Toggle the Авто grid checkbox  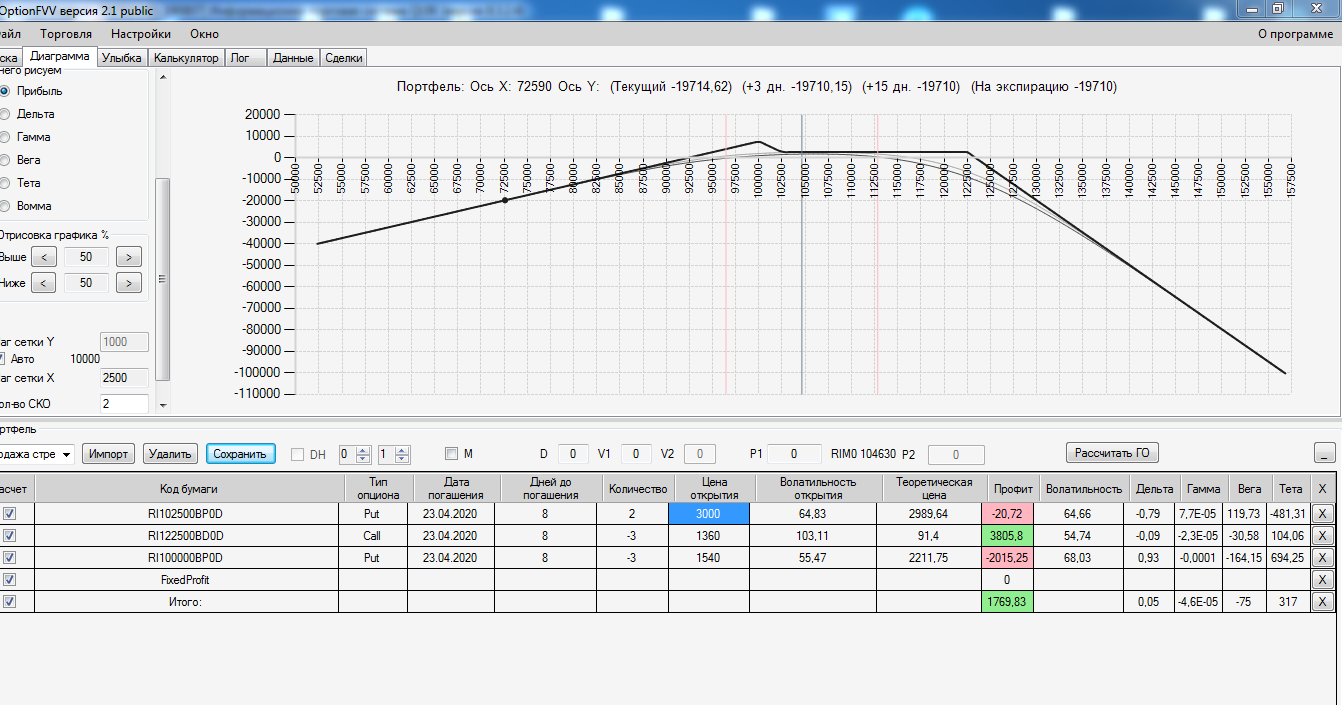coord(3,358)
